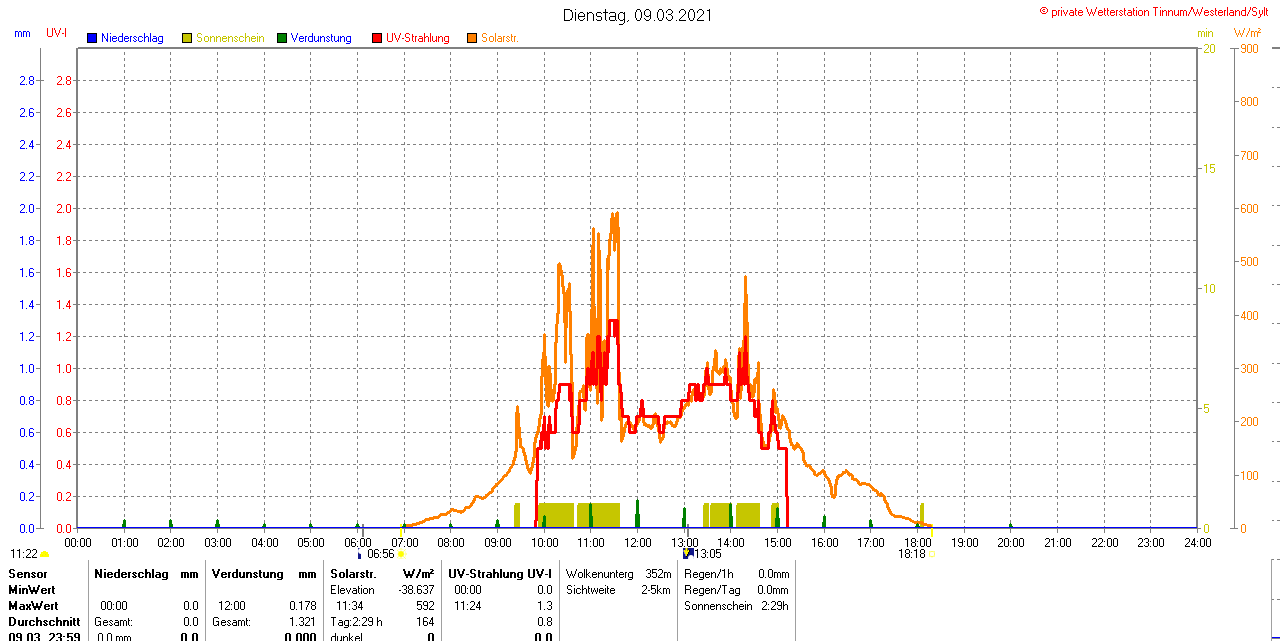Viewport: 1280px width, 641px height.
Task: Click the Regen/Tag 0.0mm reading
Action: 736,590
